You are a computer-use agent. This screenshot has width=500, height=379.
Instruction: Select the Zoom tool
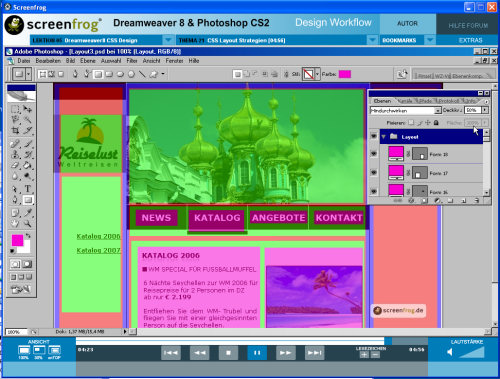coord(28,223)
